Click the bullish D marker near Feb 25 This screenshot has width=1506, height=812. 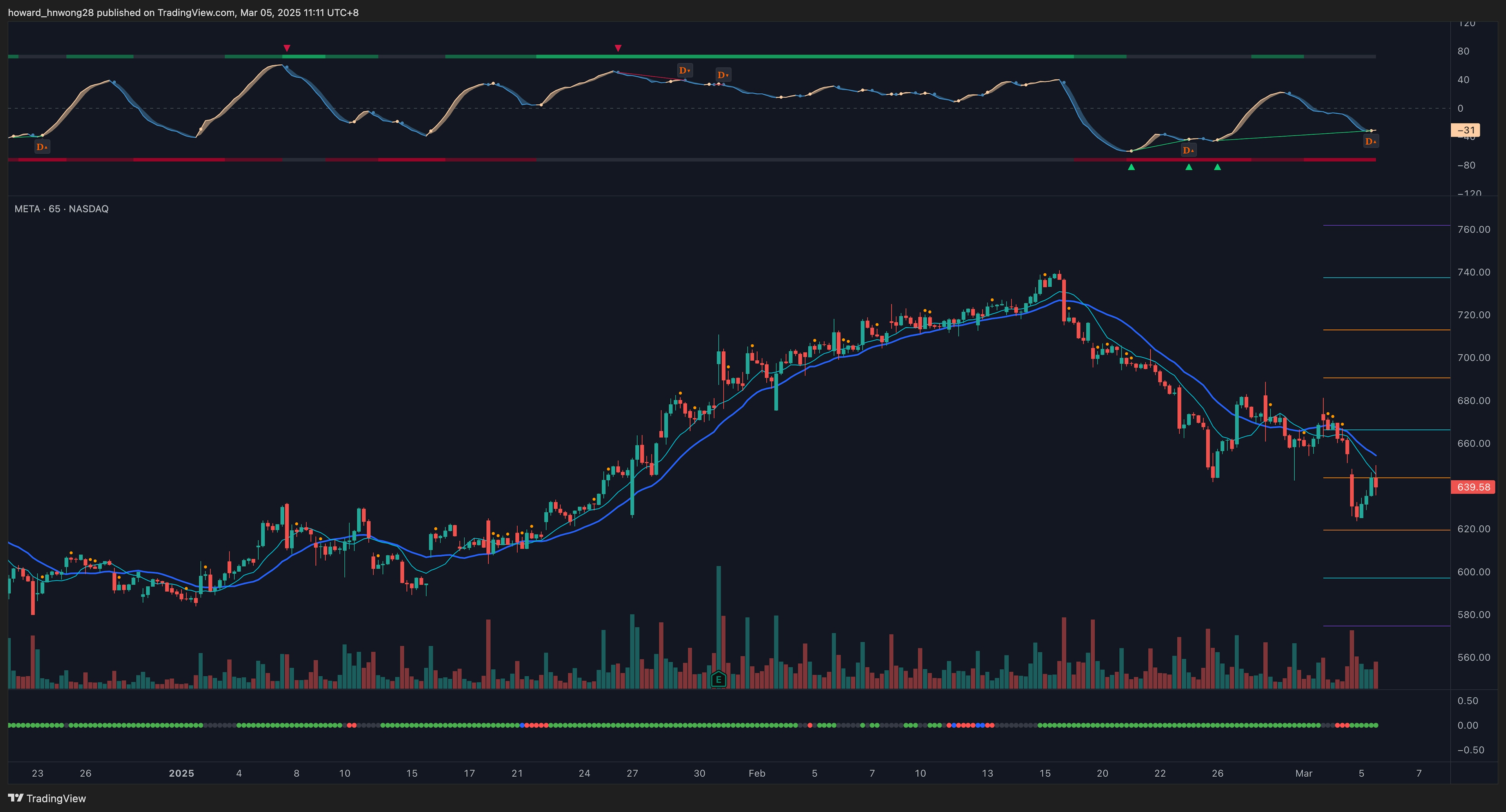pos(1188,150)
